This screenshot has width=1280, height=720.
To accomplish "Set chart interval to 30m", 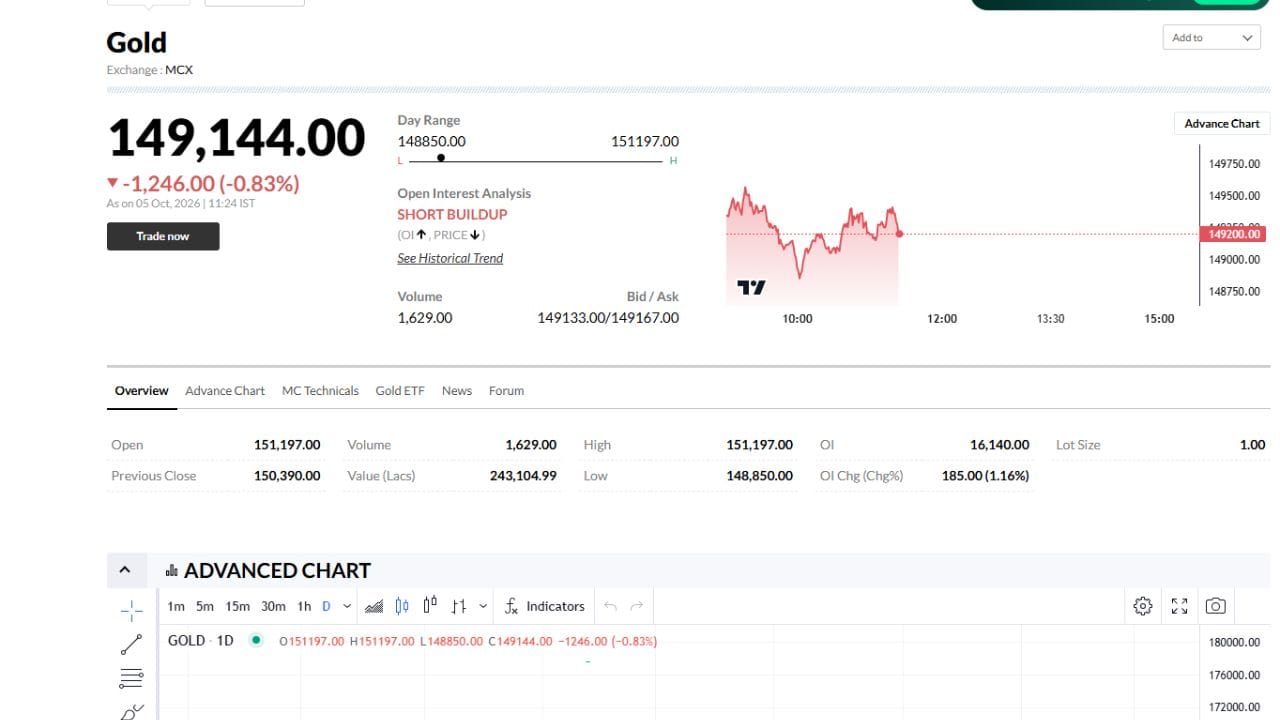I will [273, 606].
